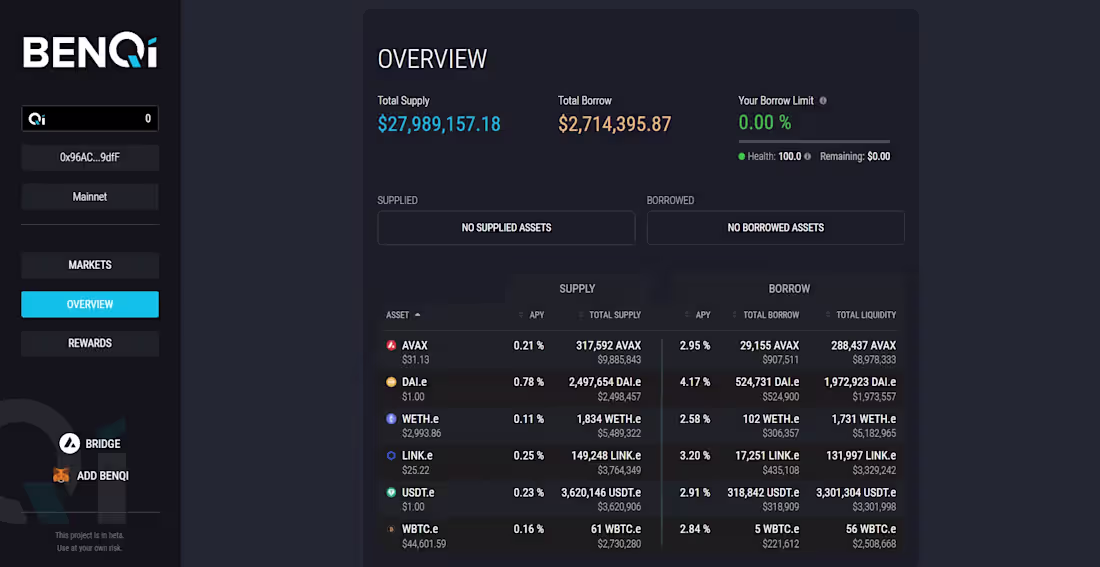Click the green Health status dot
The width and height of the screenshot is (1100, 567).
coord(742,156)
